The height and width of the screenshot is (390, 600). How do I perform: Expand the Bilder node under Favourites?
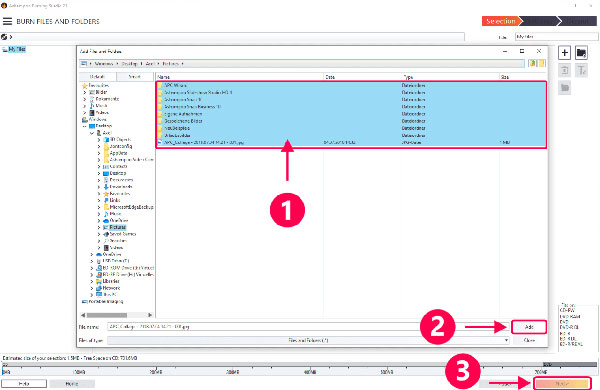85,92
